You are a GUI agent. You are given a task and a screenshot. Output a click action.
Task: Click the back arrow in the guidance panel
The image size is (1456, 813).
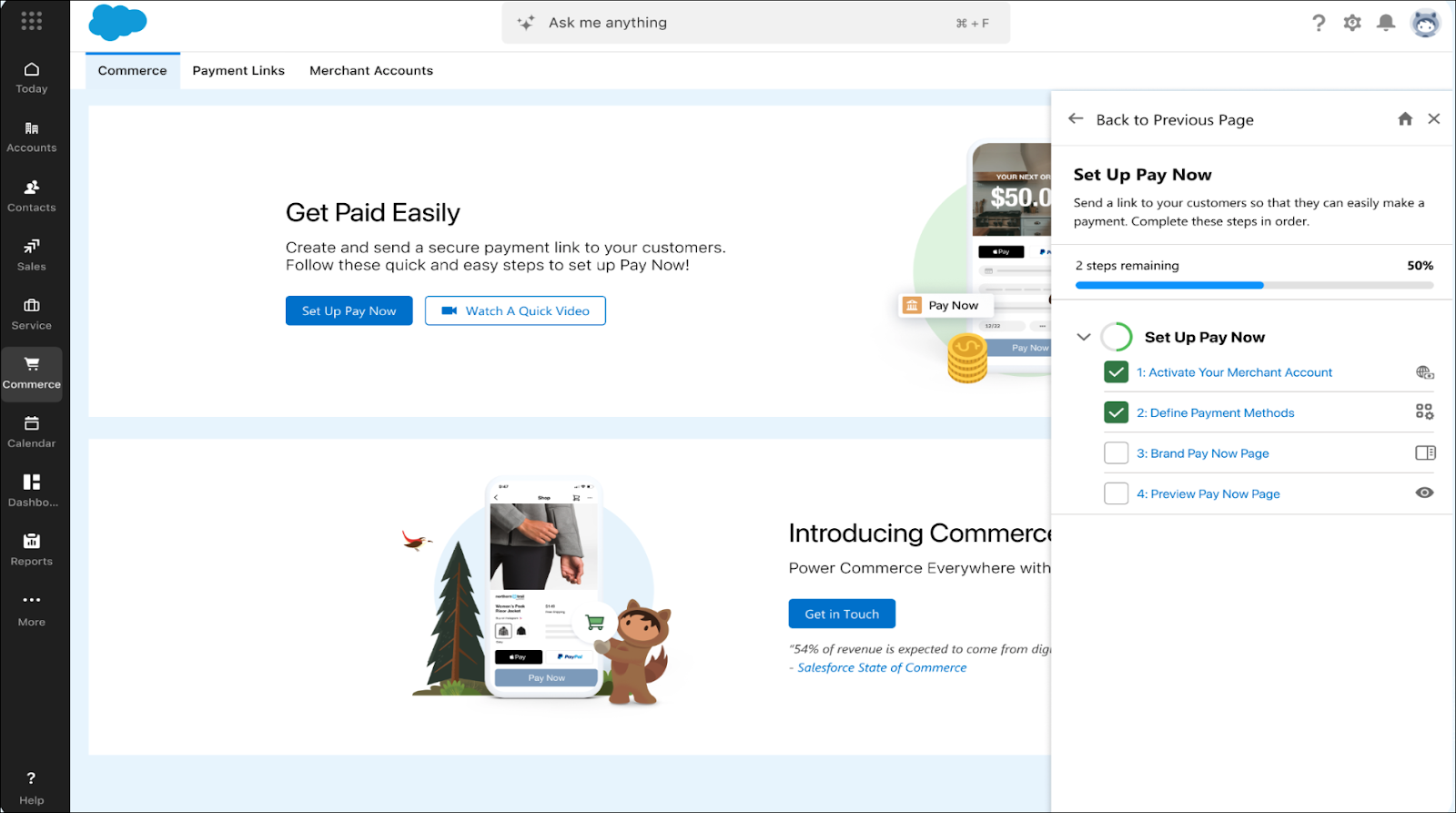click(1076, 119)
